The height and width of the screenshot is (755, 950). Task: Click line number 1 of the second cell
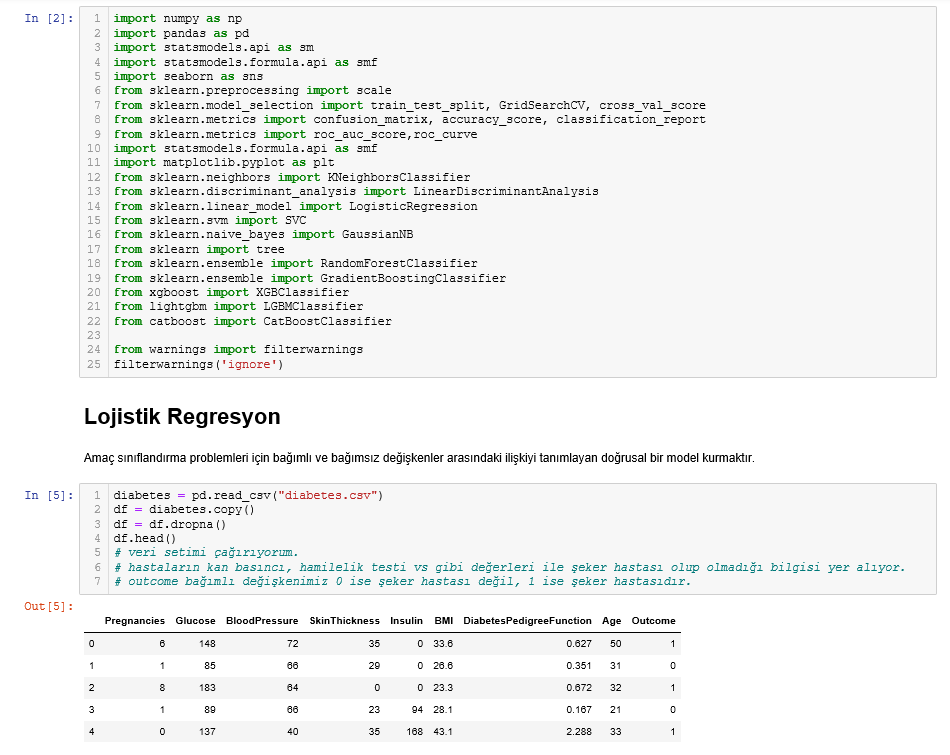[x=98, y=495]
